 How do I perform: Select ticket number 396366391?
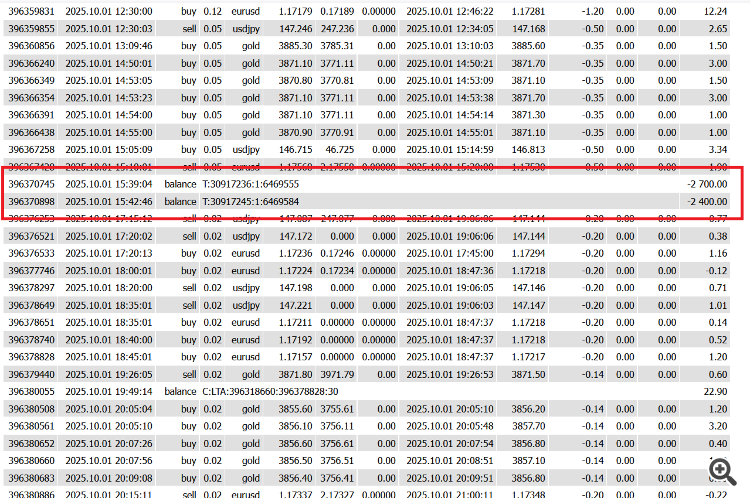click(32, 115)
